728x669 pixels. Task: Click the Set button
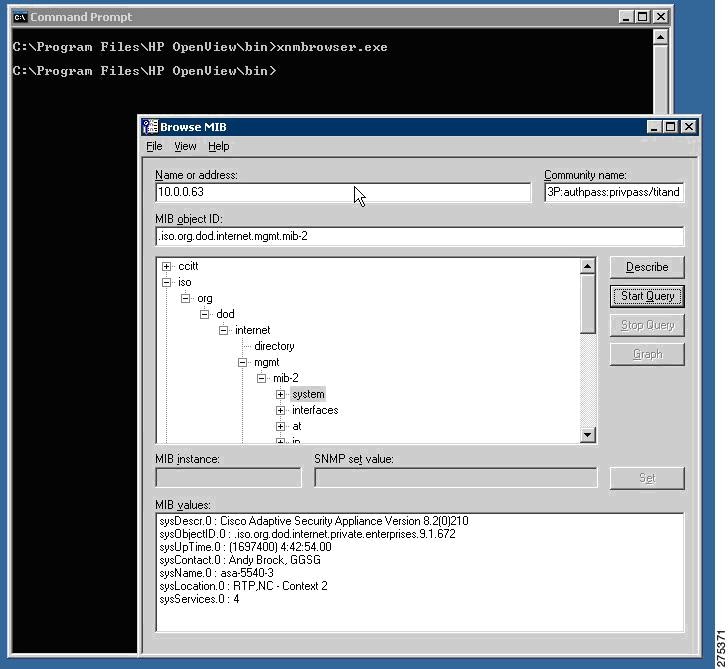coord(647,478)
